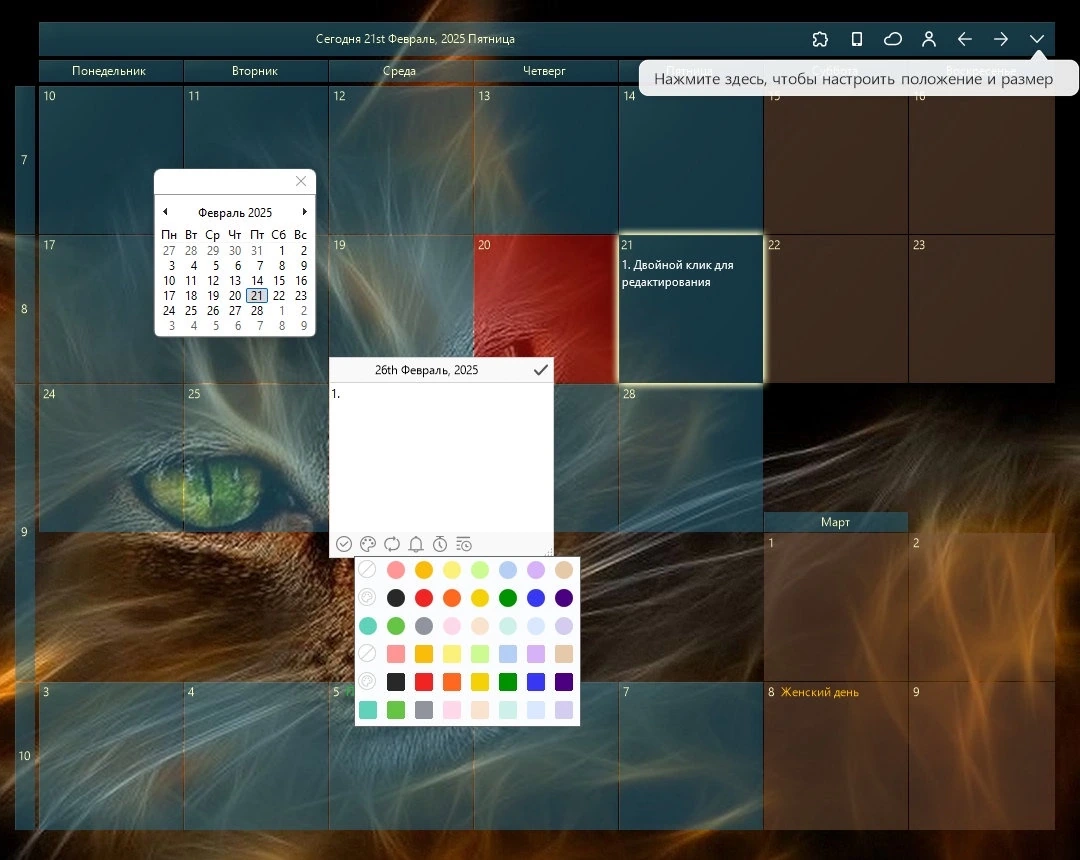Go to next period with right arrow
This screenshot has width=1080, height=860.
click(x=1001, y=39)
